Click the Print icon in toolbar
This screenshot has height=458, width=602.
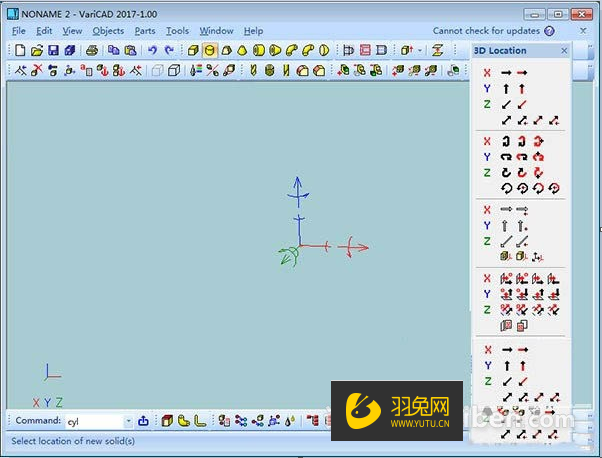click(95, 50)
